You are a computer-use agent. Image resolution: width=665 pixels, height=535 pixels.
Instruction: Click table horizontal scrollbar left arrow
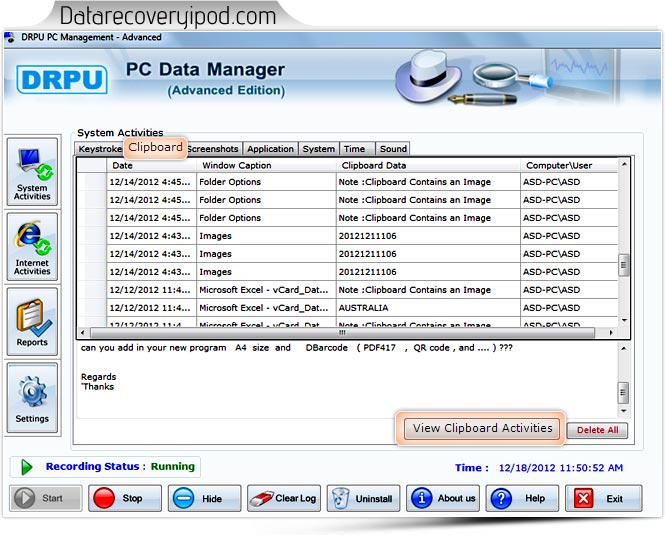point(83,333)
